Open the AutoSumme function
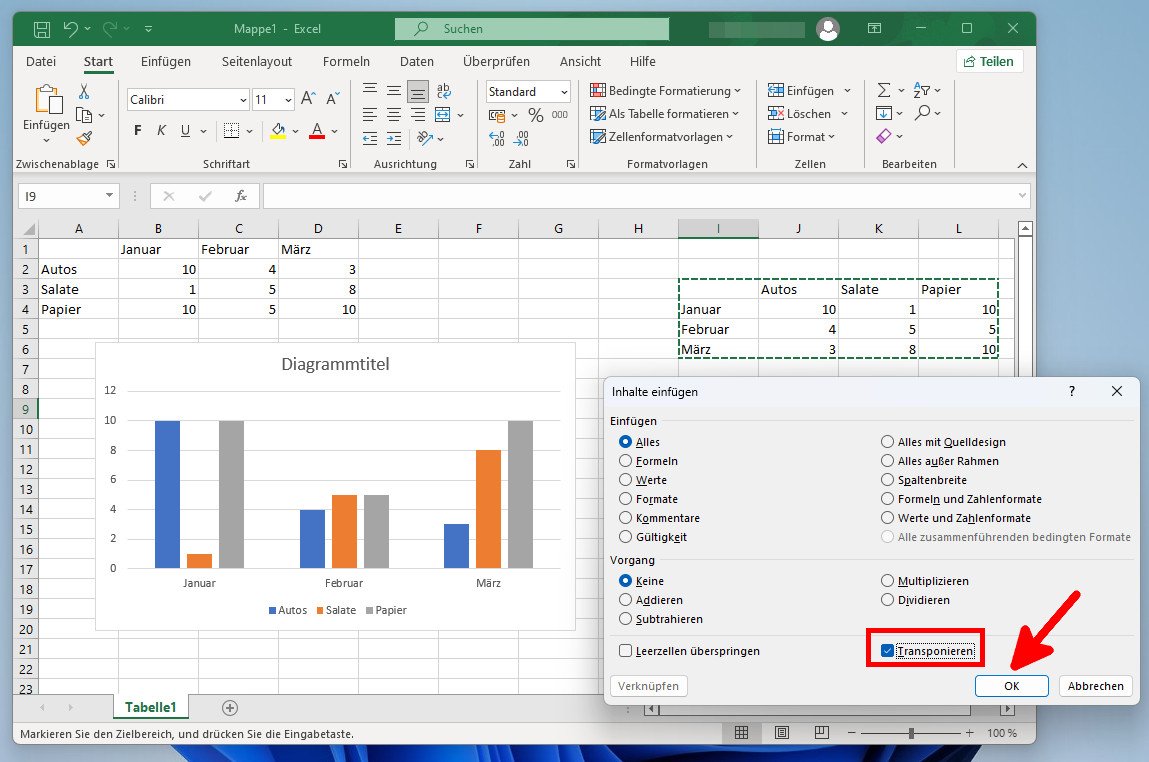Screen dimensions: 1149x762 [x=884, y=90]
